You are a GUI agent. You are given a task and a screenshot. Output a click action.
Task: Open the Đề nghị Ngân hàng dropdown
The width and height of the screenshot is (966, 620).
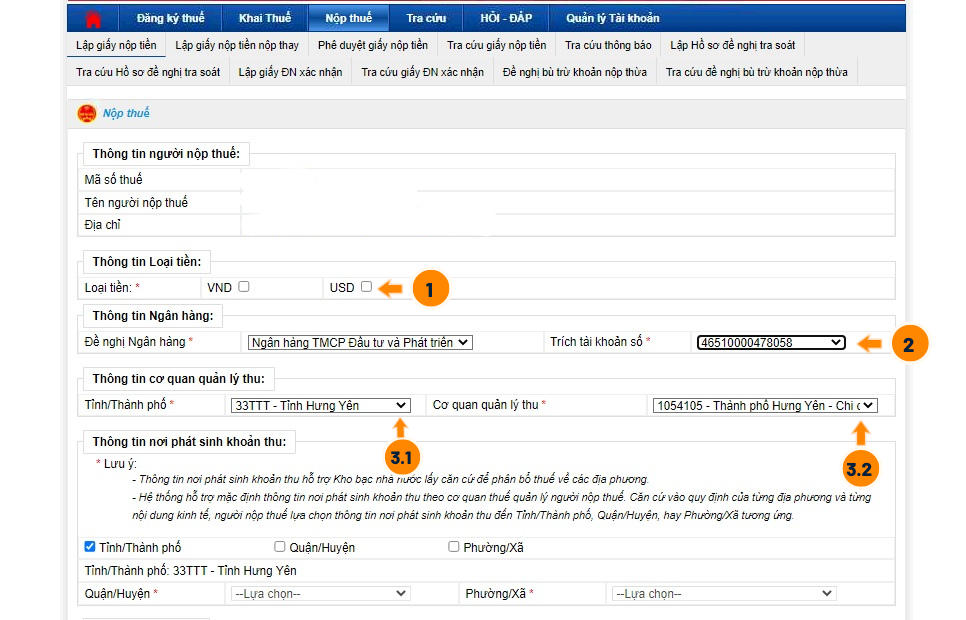(x=360, y=343)
